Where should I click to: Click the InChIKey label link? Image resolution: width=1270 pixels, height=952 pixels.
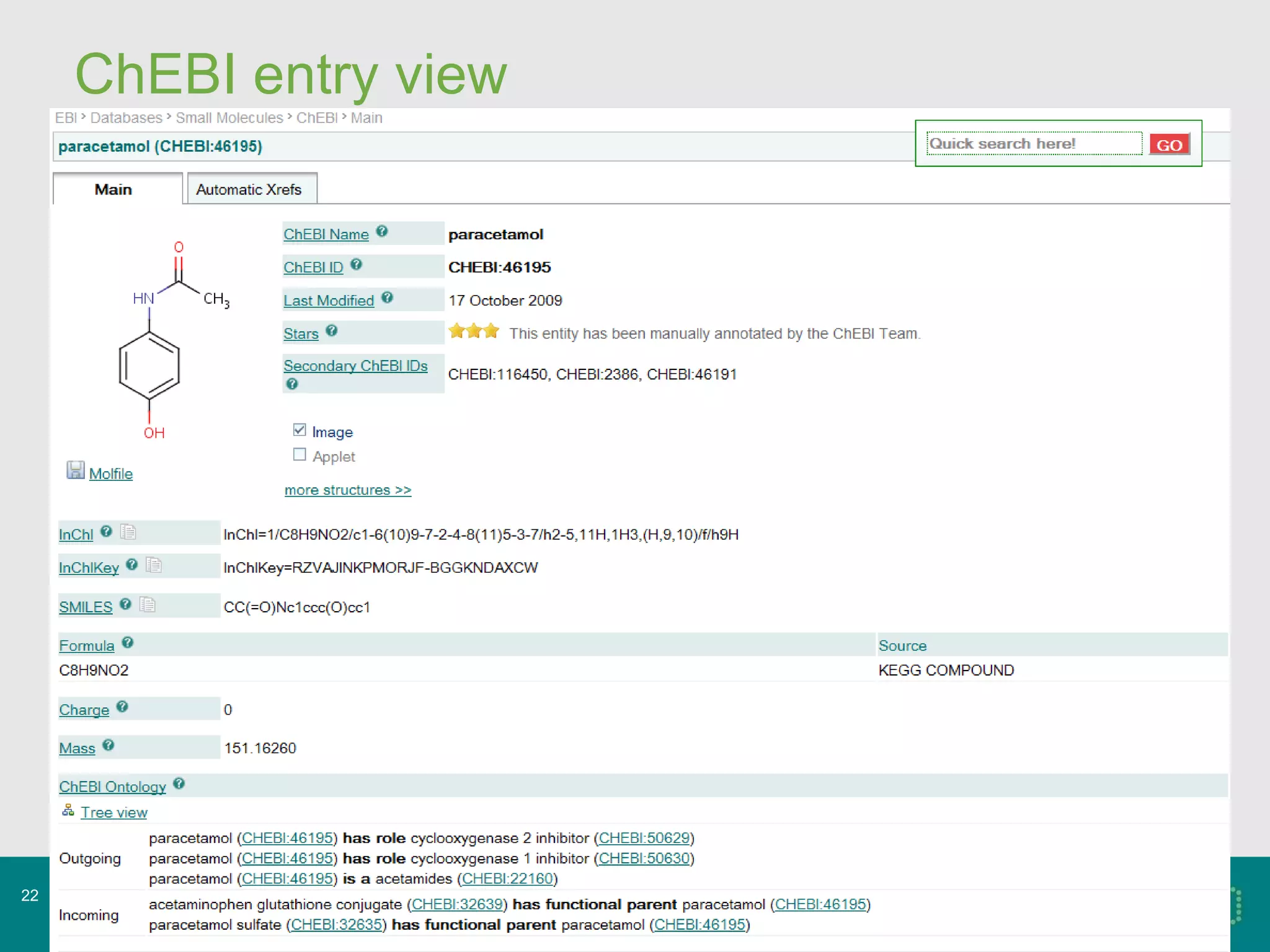tap(89, 568)
